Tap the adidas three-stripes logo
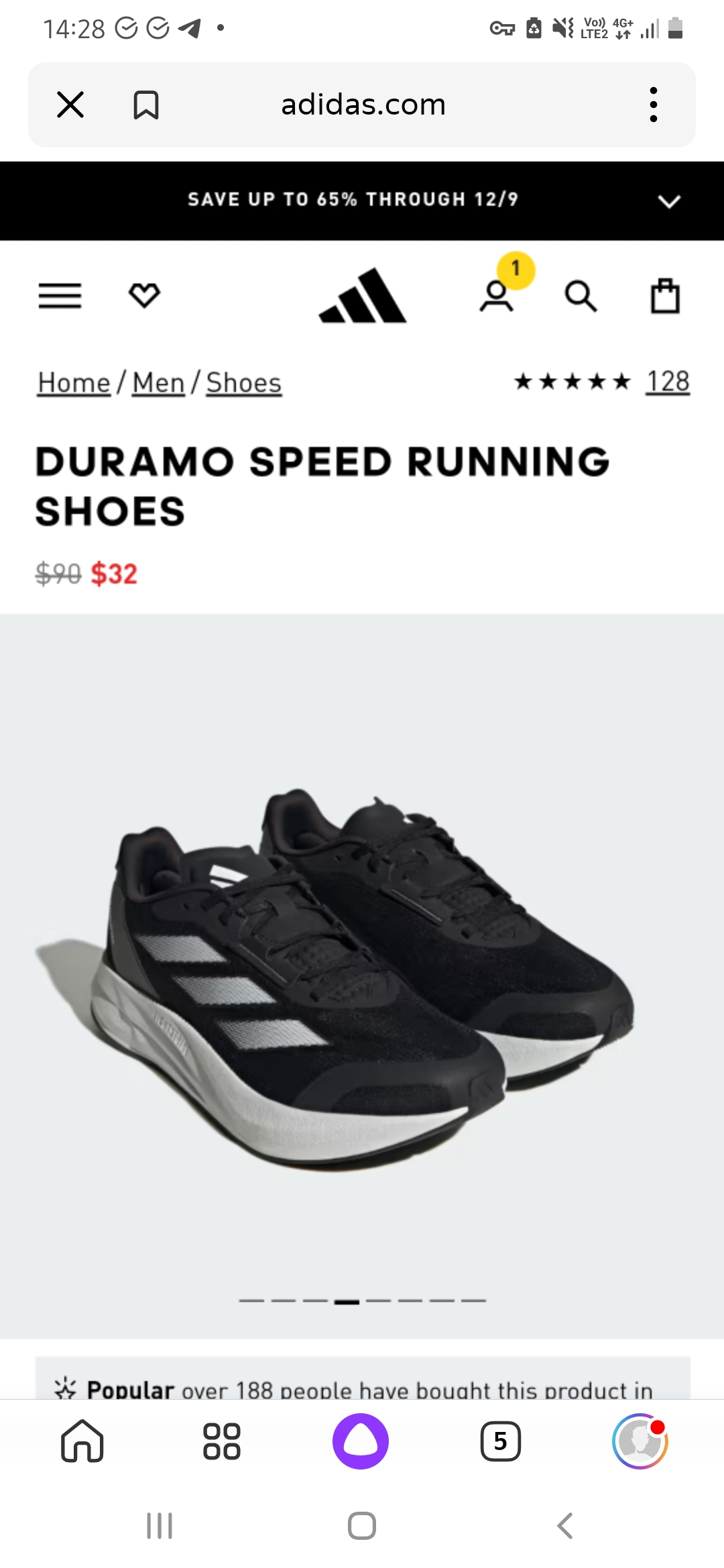The height and width of the screenshot is (1568, 724). pyautogui.click(x=363, y=296)
